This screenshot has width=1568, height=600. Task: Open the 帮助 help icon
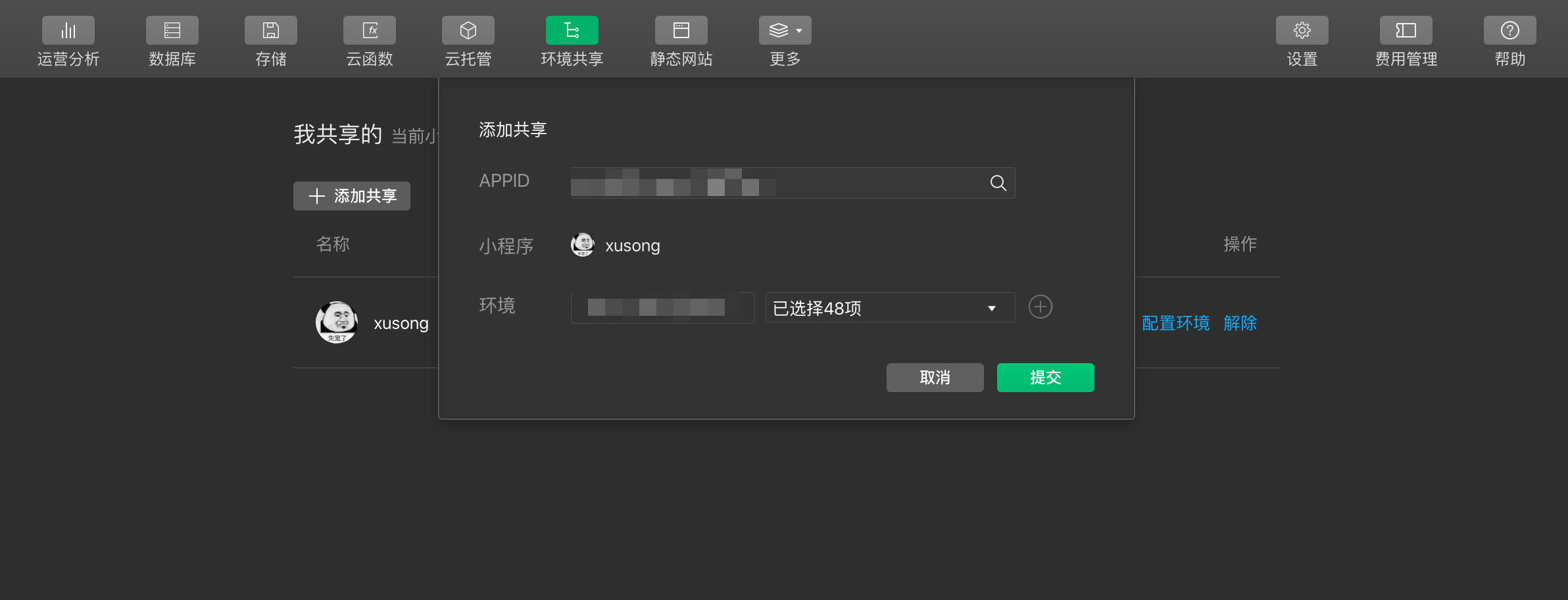[x=1510, y=30]
